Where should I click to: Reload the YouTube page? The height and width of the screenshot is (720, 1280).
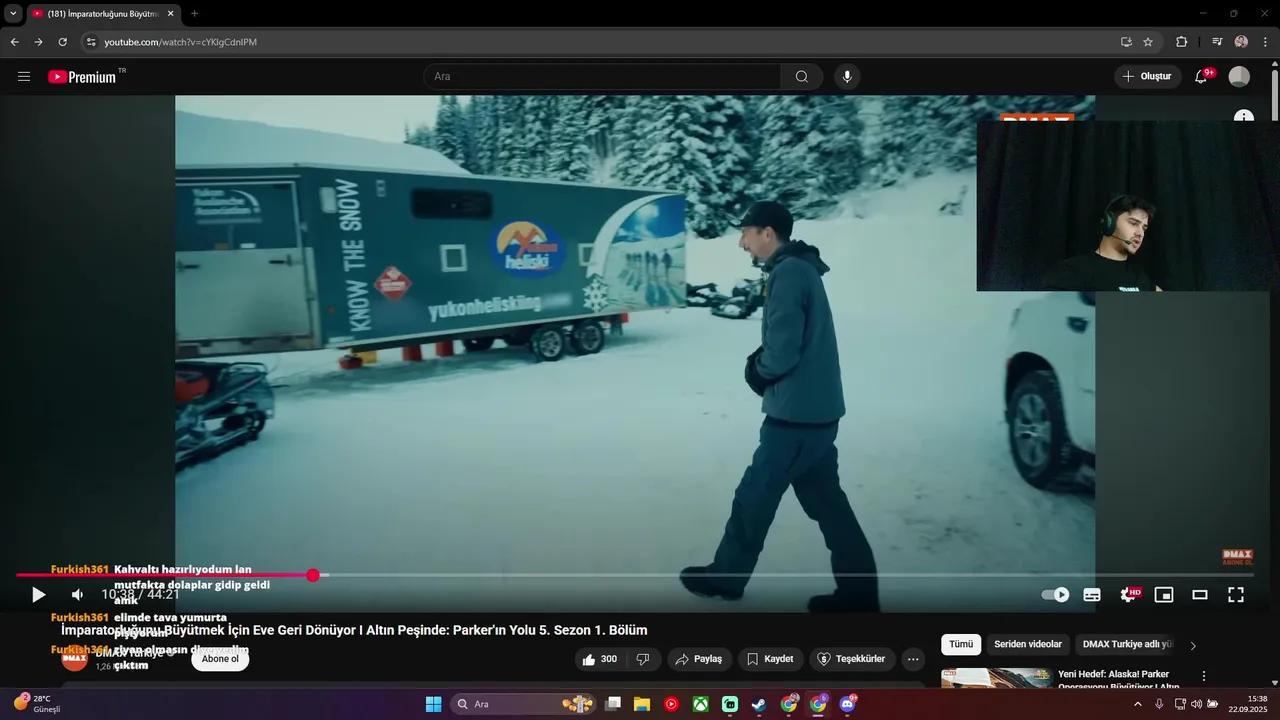62,42
